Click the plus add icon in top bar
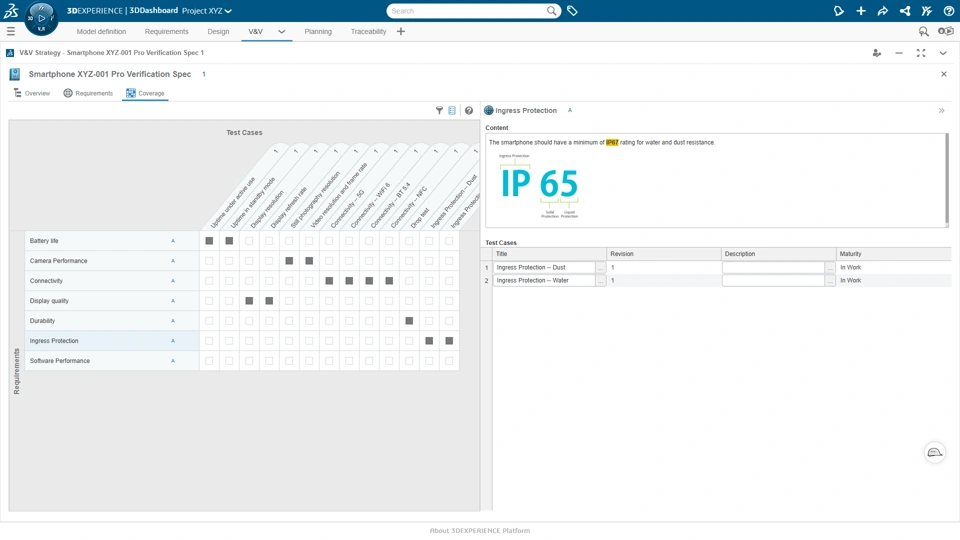 point(861,10)
